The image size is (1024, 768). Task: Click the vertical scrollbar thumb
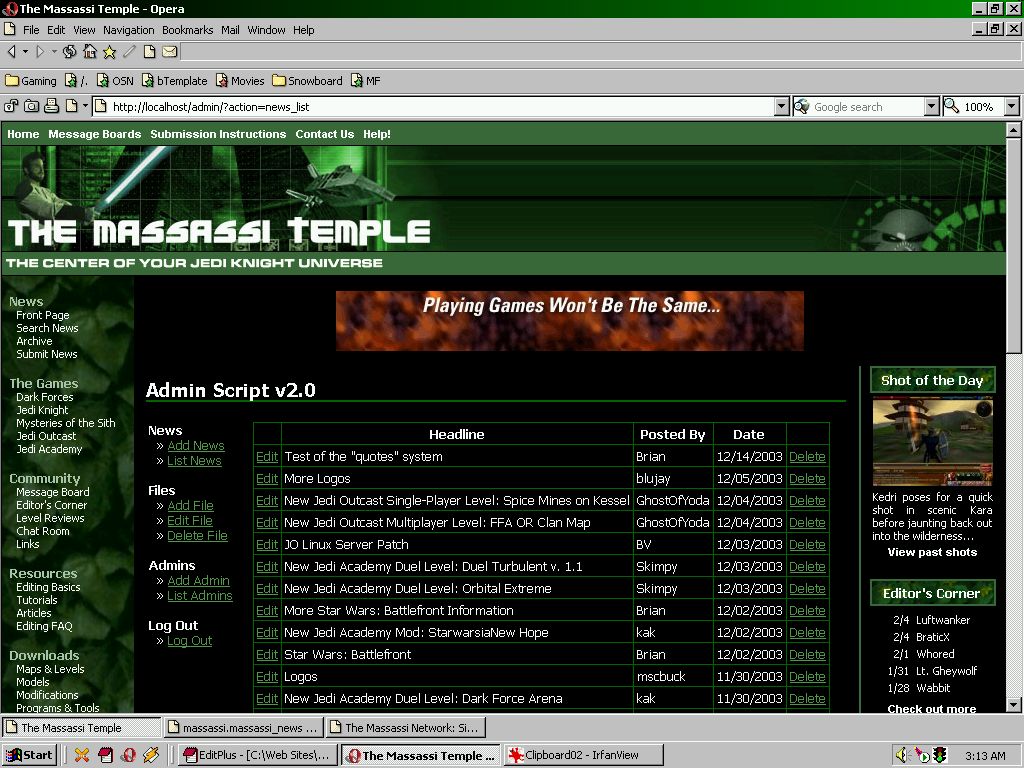pos(1013,246)
